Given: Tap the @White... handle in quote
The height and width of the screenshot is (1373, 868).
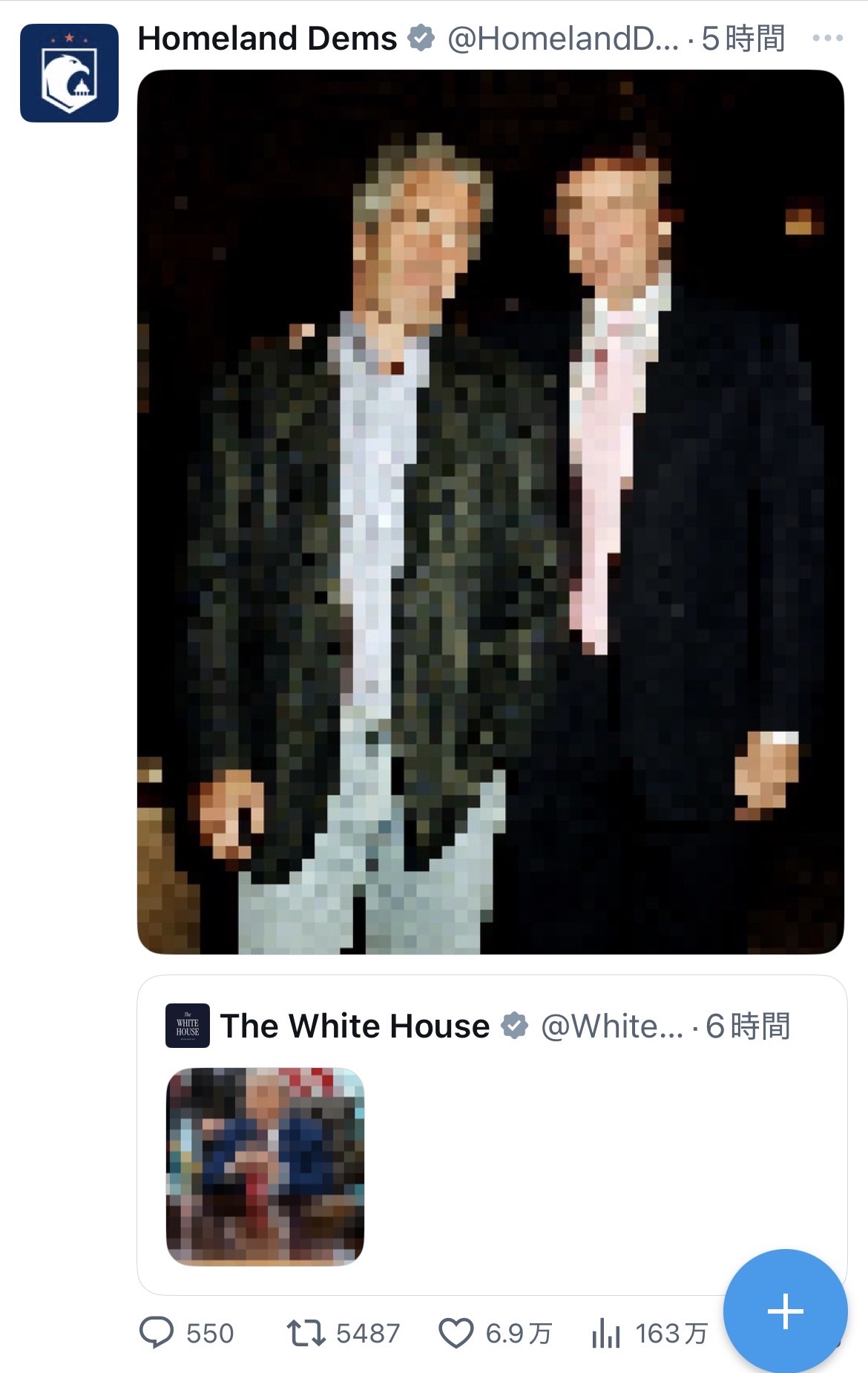Looking at the screenshot, I should pyautogui.click(x=612, y=1026).
